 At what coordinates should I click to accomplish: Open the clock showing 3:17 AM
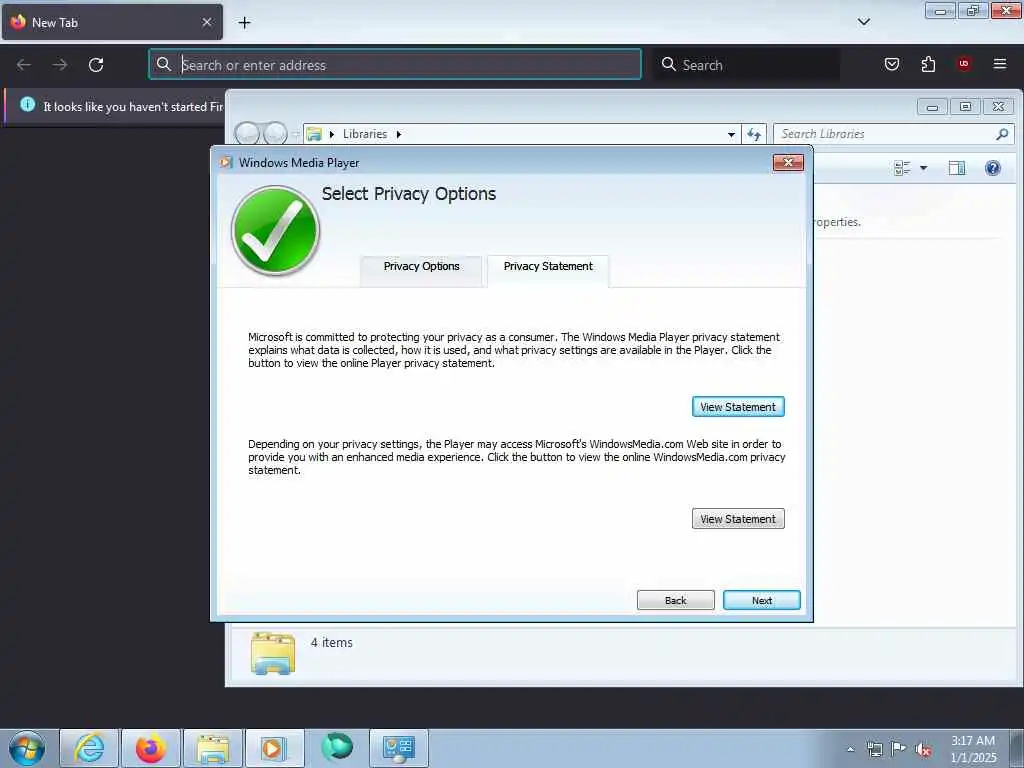point(973,749)
